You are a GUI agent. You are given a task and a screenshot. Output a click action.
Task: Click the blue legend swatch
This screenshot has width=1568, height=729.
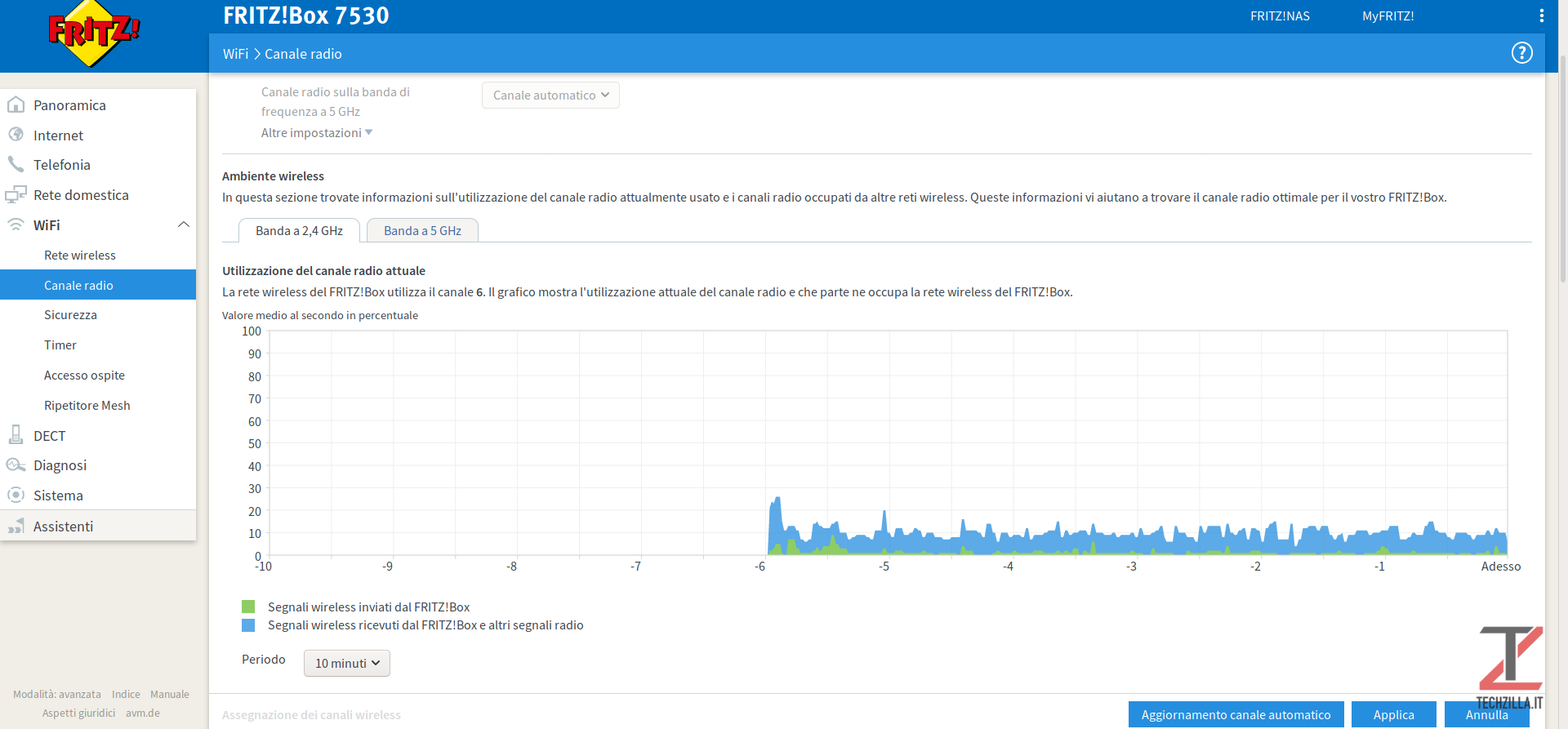(x=248, y=625)
